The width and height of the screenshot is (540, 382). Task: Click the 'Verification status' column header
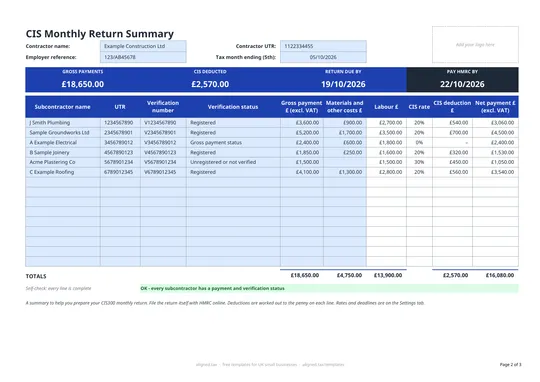click(233, 107)
